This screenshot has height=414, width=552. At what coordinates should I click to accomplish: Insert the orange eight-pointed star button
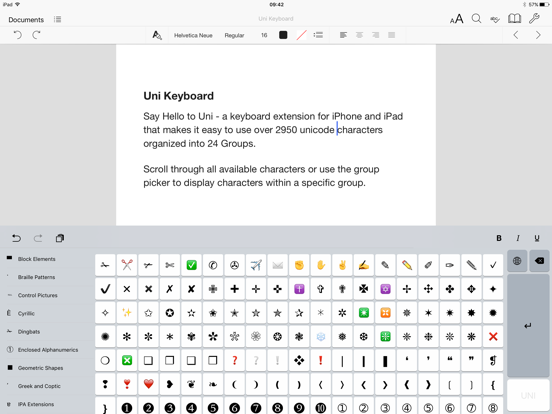point(385,313)
